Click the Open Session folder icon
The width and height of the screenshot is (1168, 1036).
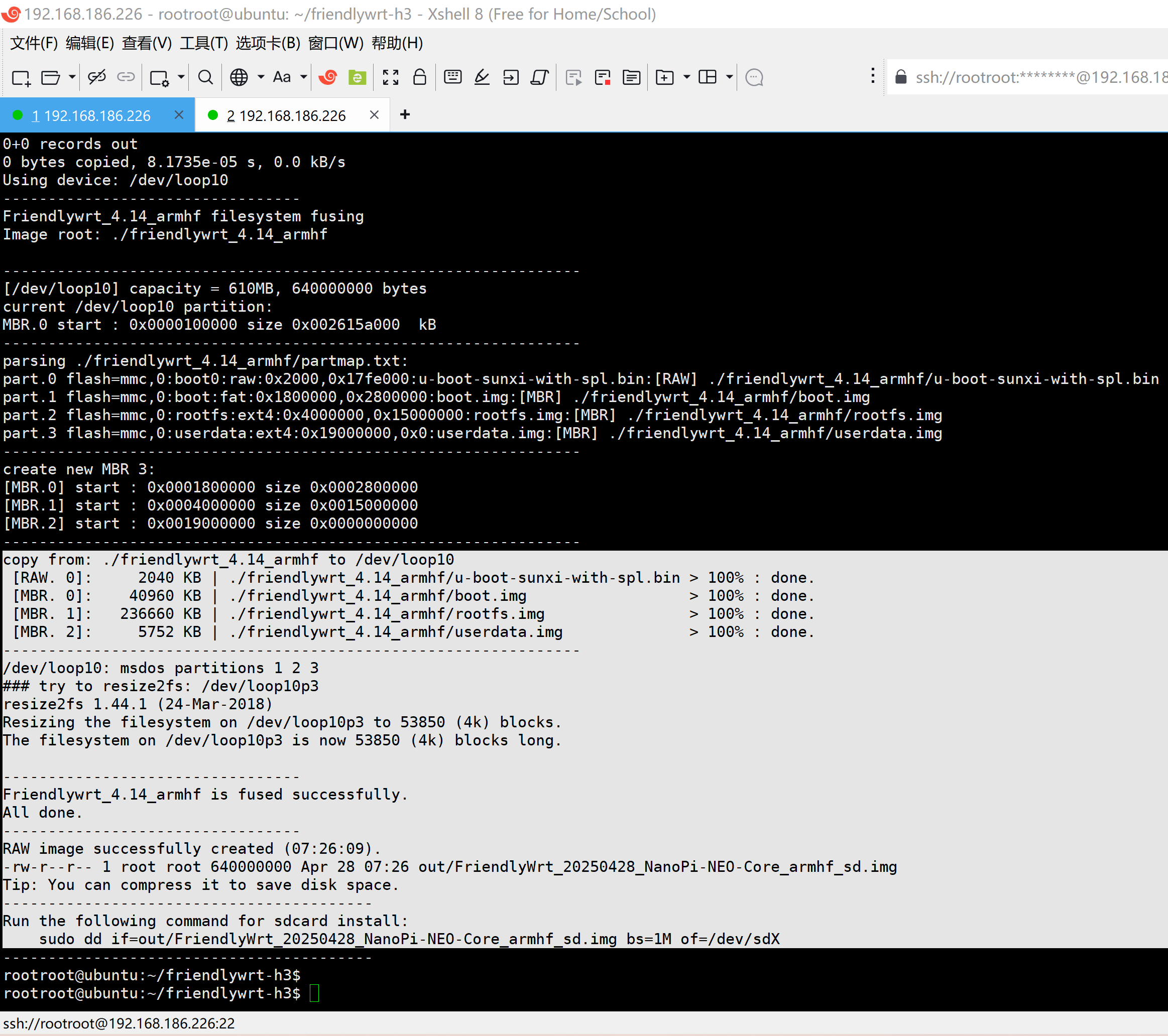pos(50,78)
